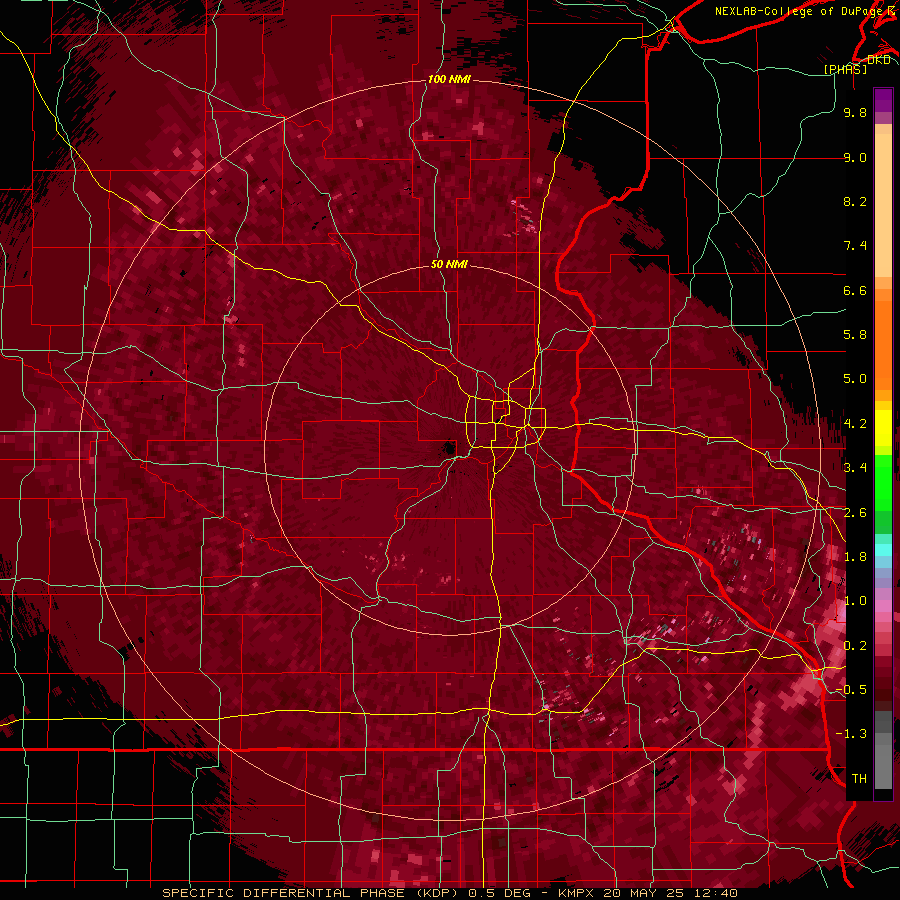The width and height of the screenshot is (900, 900).
Task: Click the black radar site dot at center
Action: 449,449
